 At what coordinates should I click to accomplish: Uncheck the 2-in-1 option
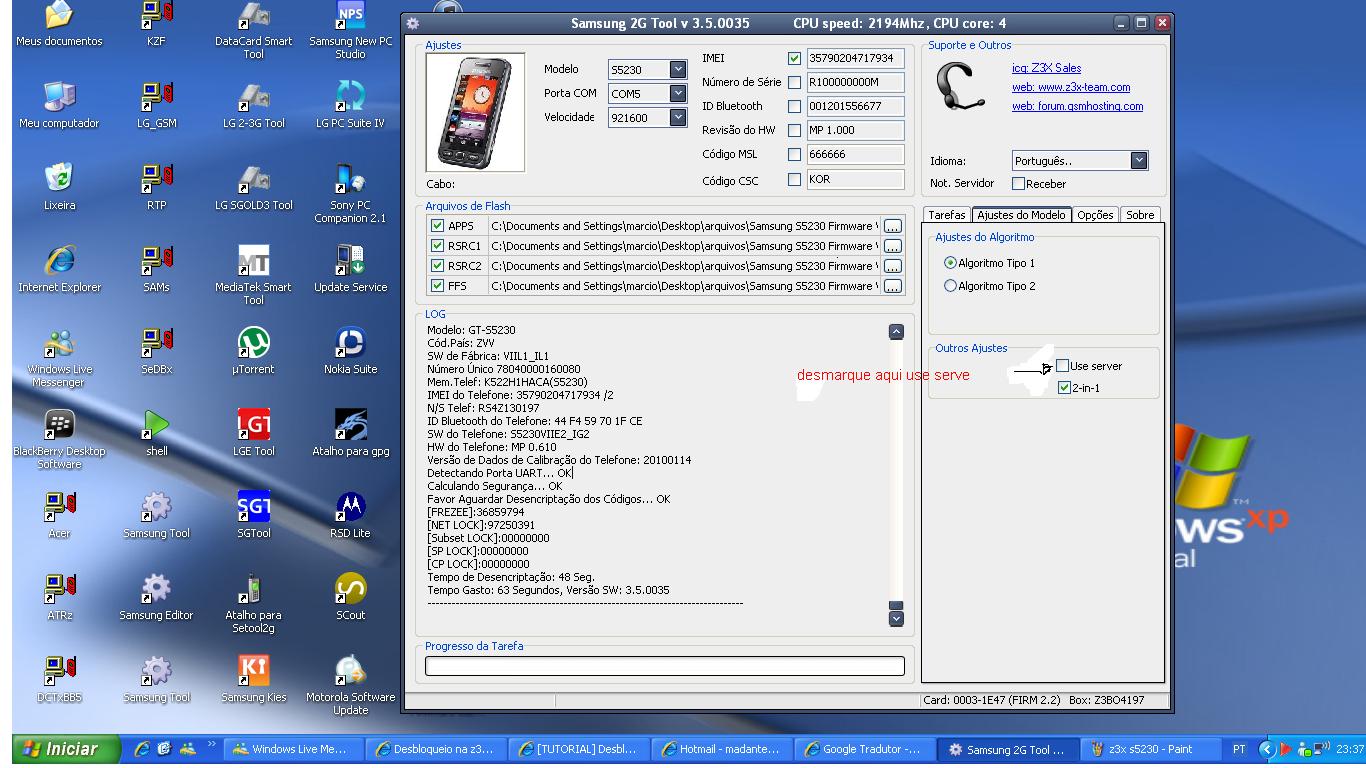click(1064, 388)
